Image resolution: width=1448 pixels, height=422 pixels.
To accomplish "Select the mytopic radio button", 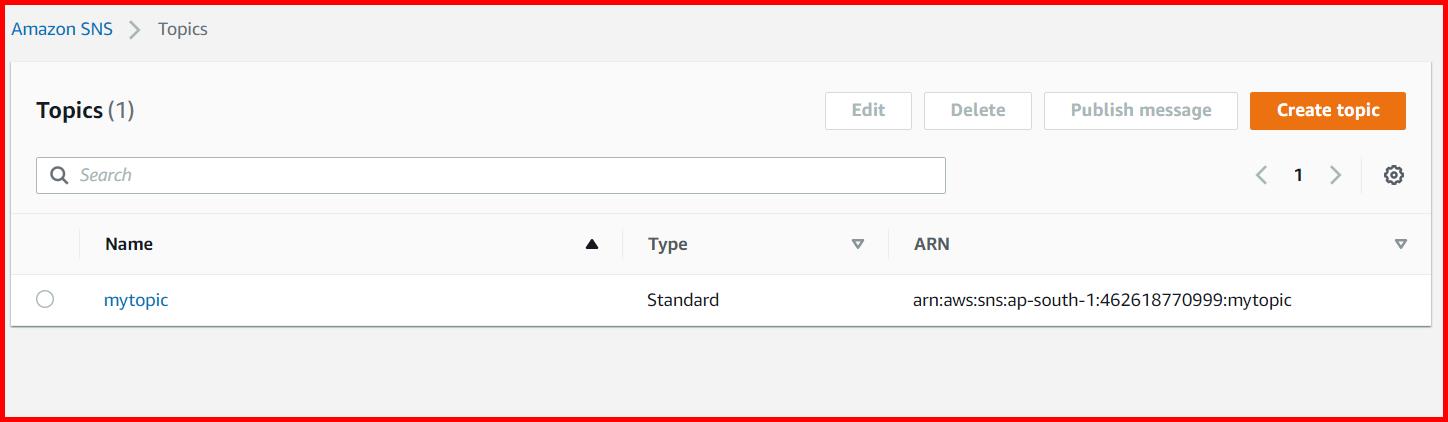I will [x=45, y=299].
